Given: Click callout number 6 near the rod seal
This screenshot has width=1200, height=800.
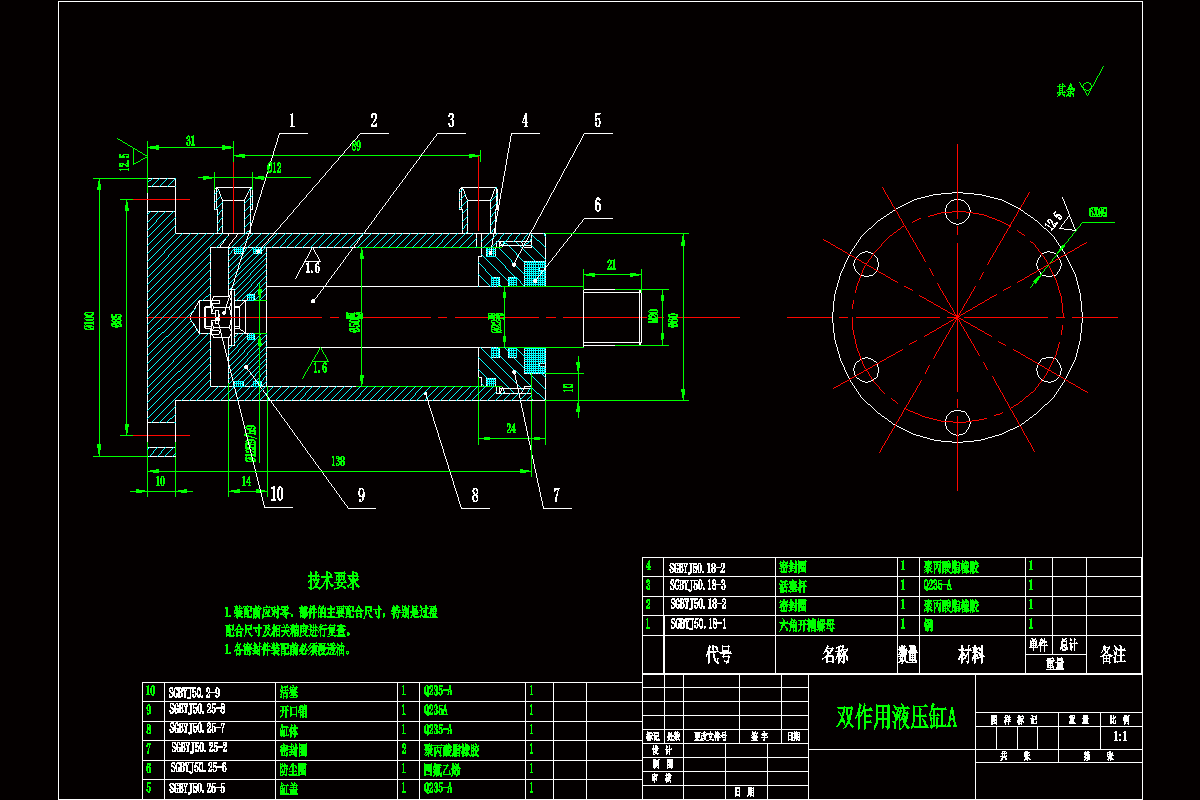Looking at the screenshot, I should click(x=598, y=205).
